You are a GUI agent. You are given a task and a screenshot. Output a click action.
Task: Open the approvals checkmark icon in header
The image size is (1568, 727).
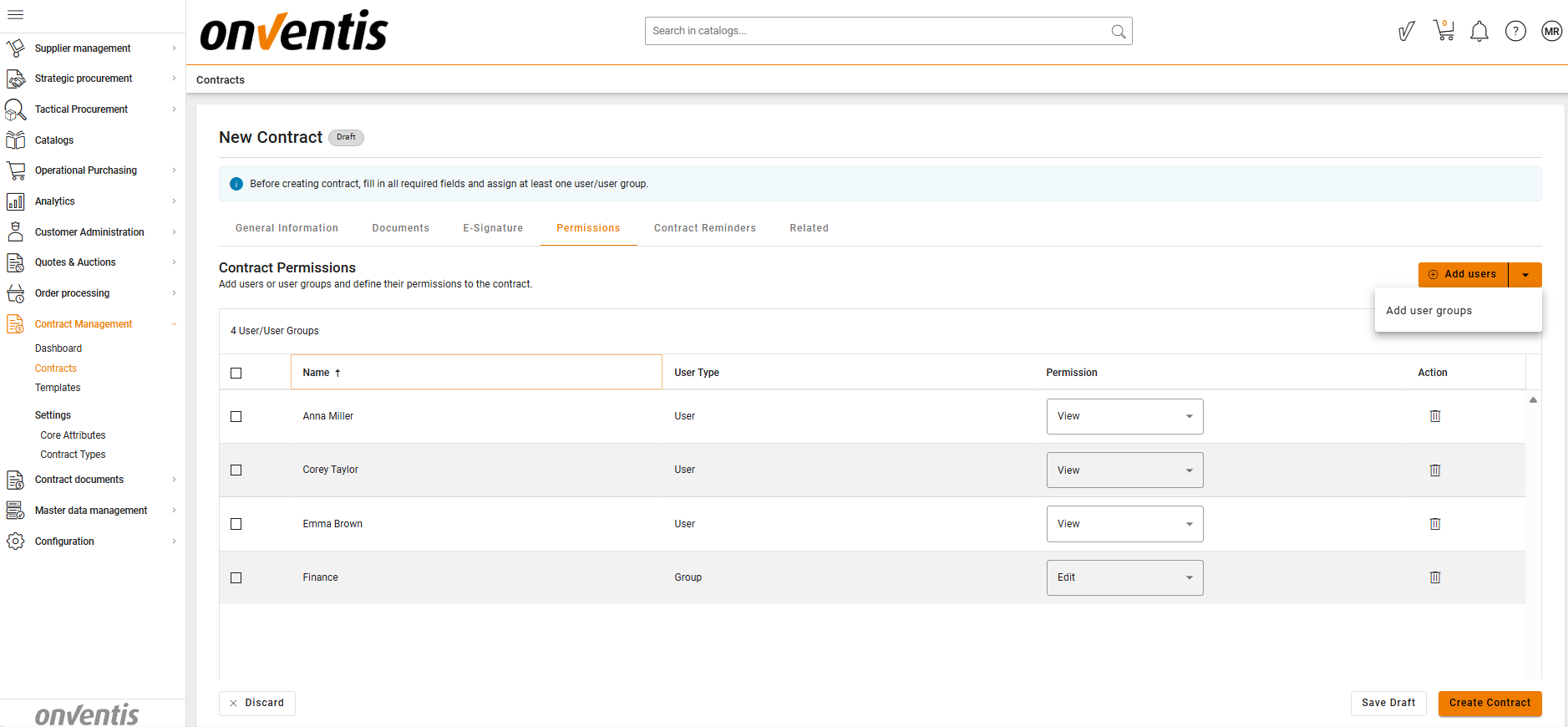(1406, 32)
